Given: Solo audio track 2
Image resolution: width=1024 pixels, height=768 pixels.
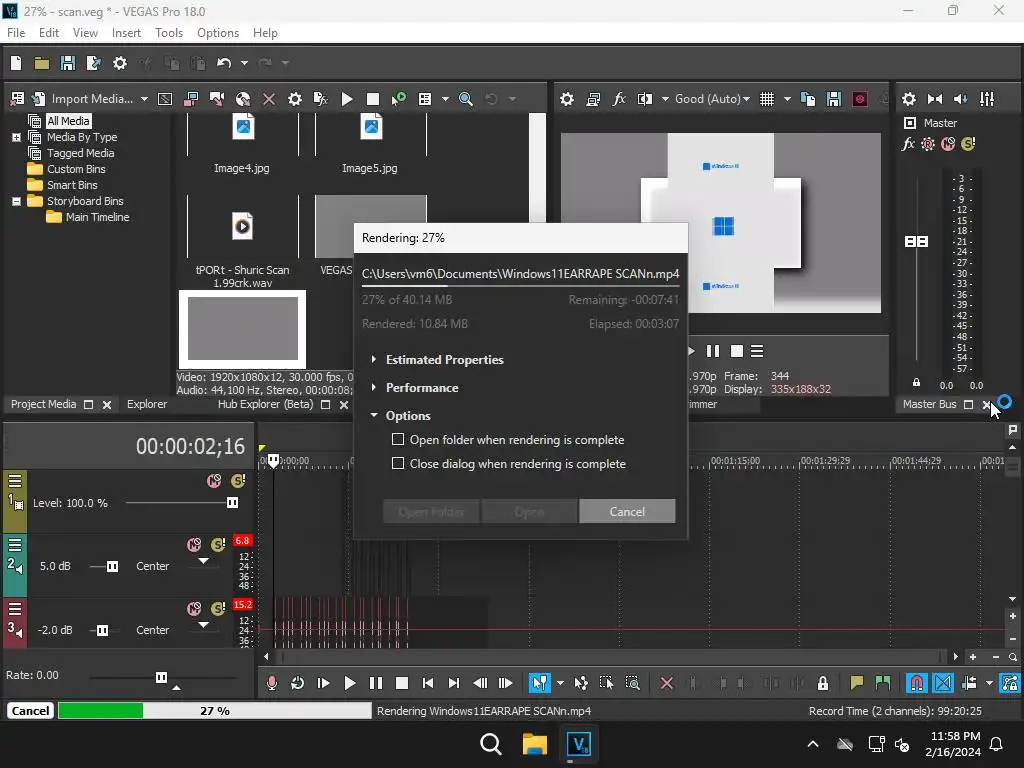Looking at the screenshot, I should pyautogui.click(x=218, y=545).
